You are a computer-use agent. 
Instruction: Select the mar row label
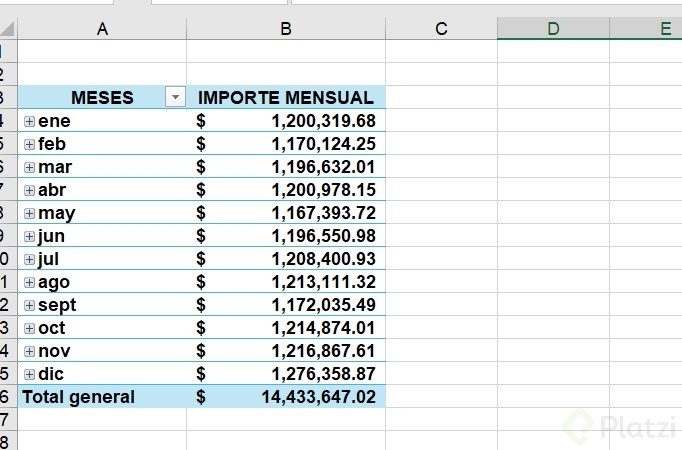(55, 167)
